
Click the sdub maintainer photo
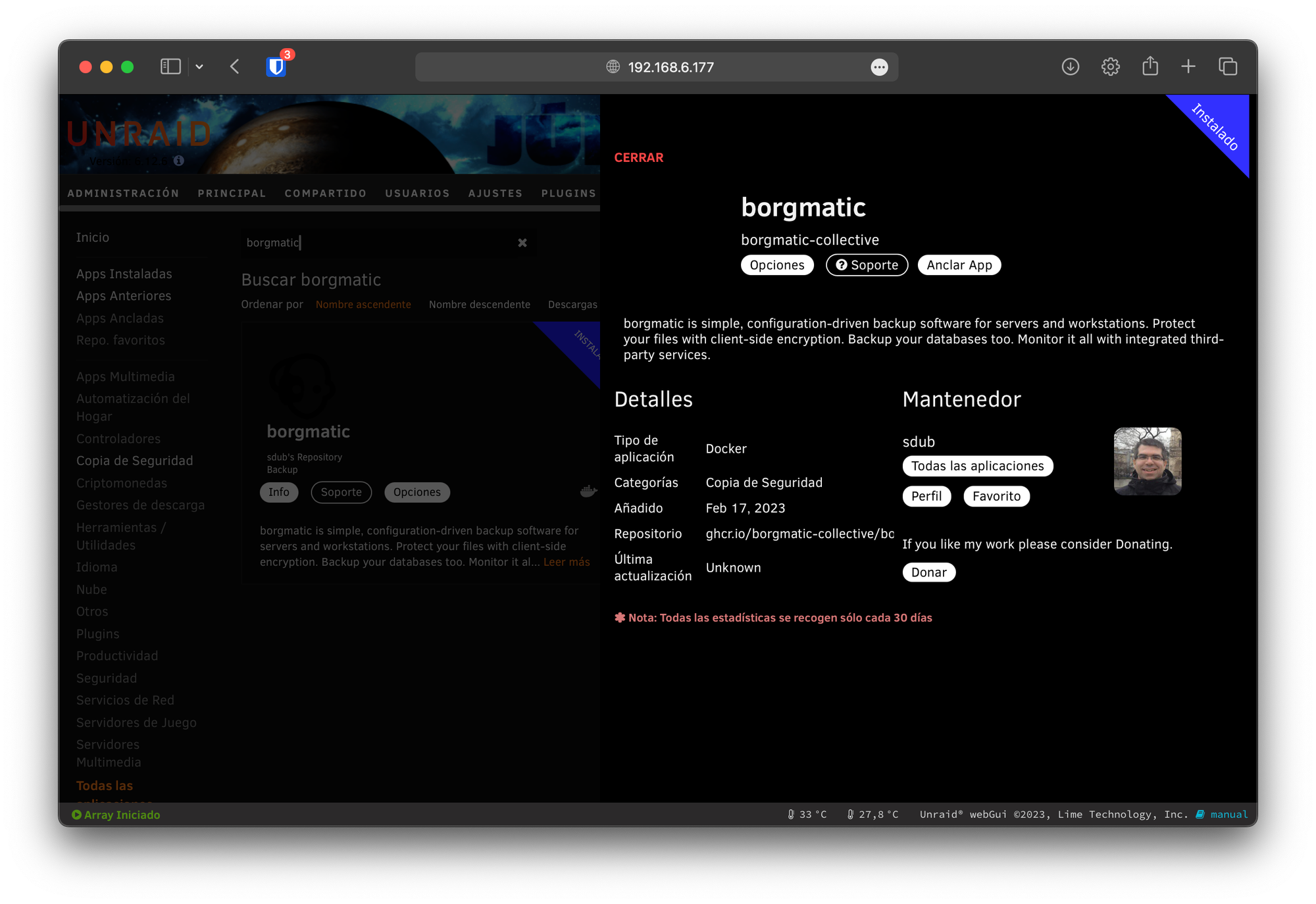[x=1147, y=461]
